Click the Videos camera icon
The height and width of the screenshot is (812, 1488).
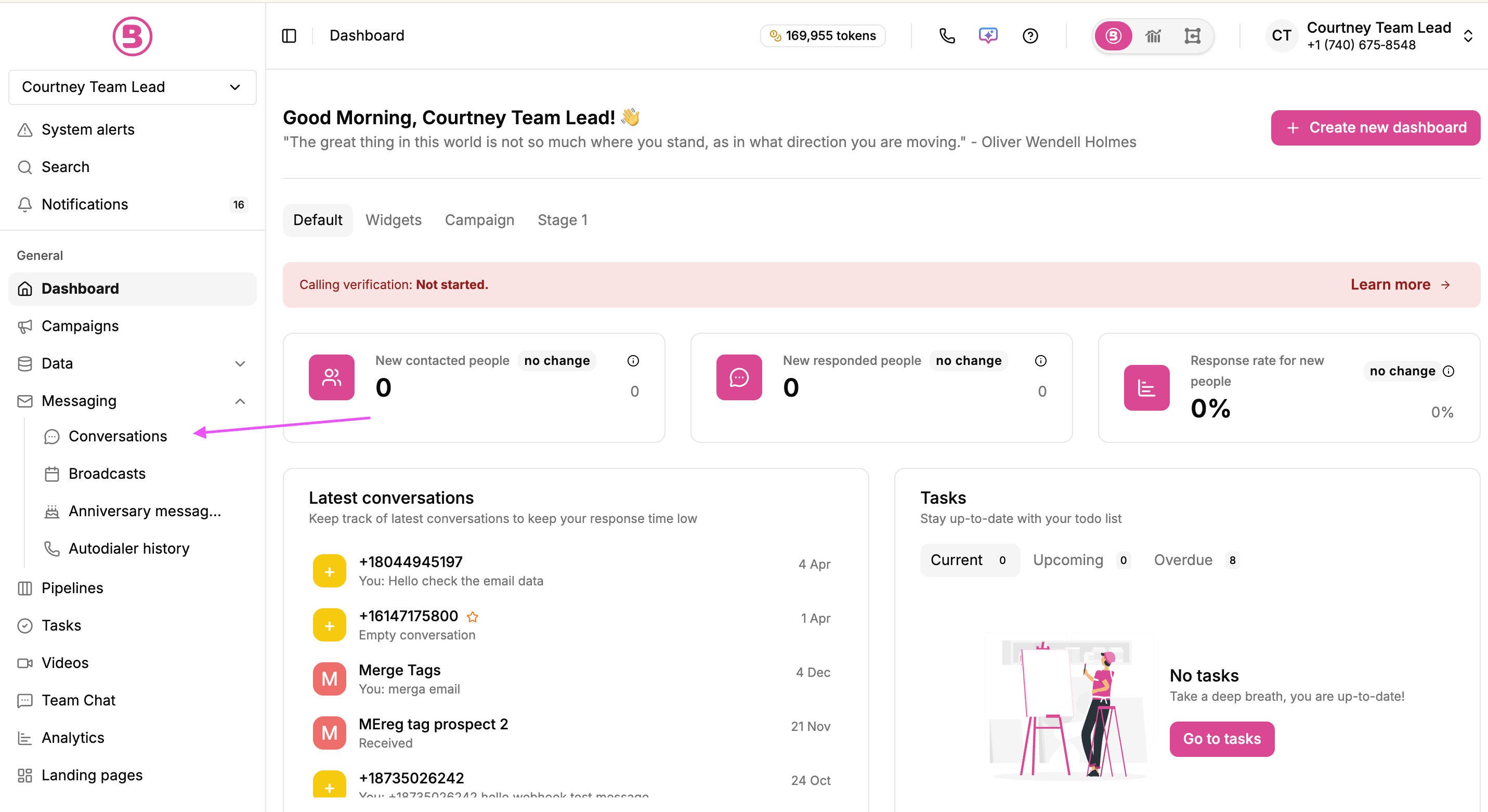point(25,663)
